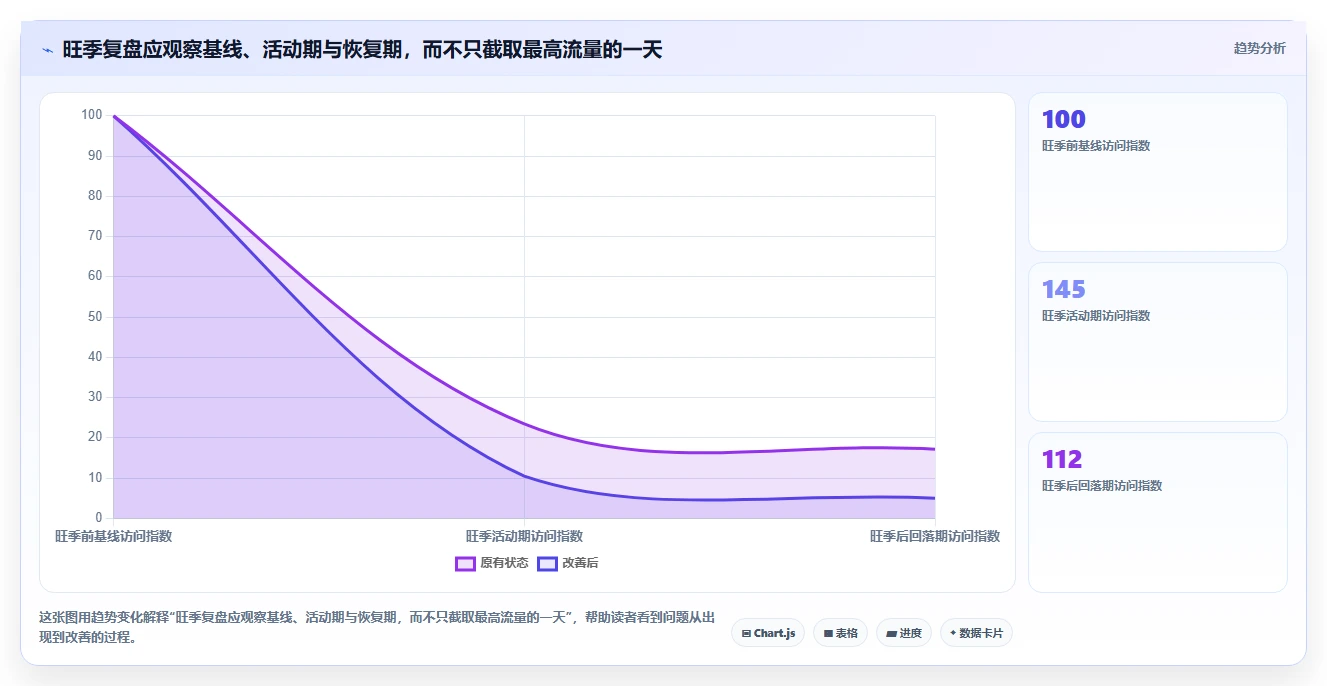
Task: Click the icon inside the Chart.js chip
Action: [746, 634]
